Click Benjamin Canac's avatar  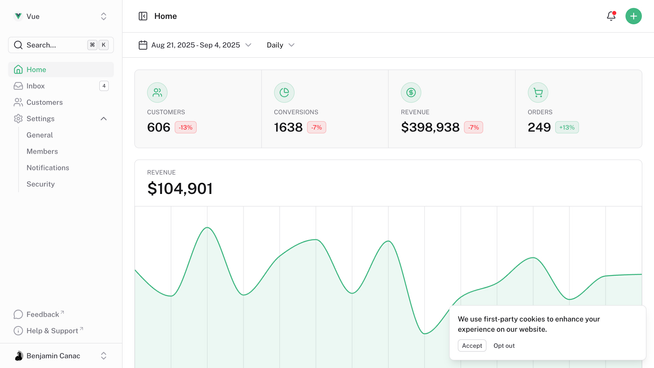point(18,356)
